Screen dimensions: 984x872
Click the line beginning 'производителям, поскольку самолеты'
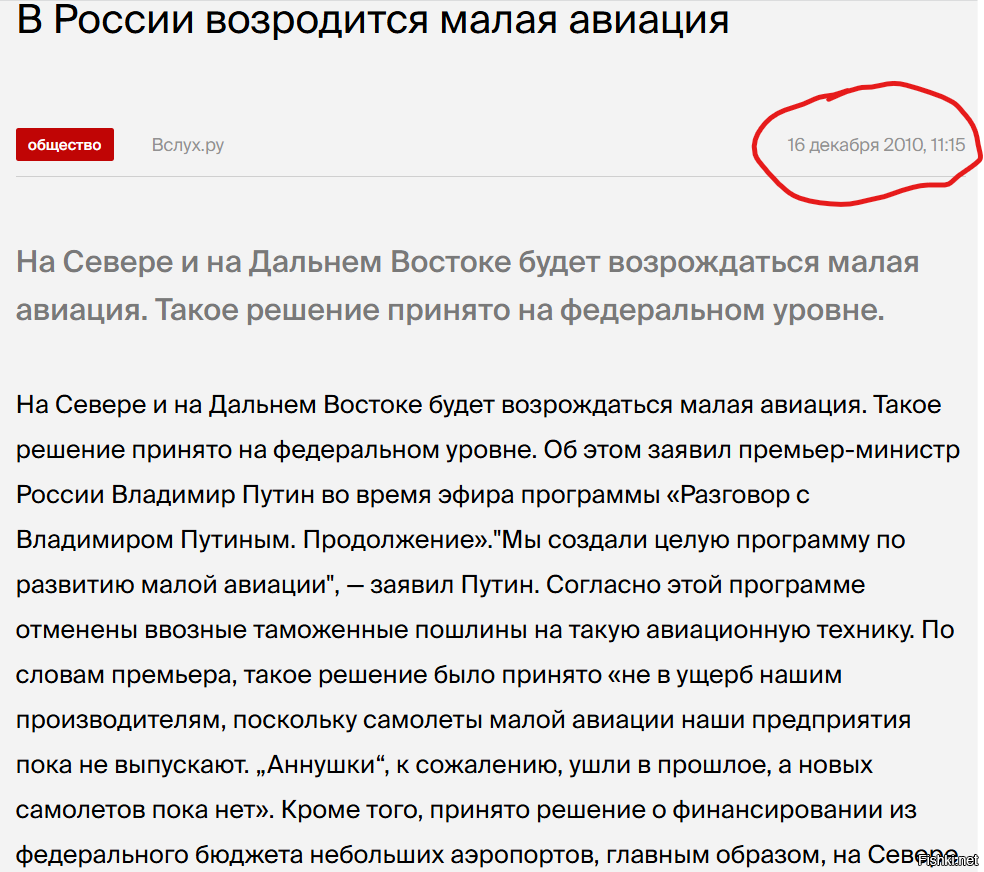(x=463, y=720)
